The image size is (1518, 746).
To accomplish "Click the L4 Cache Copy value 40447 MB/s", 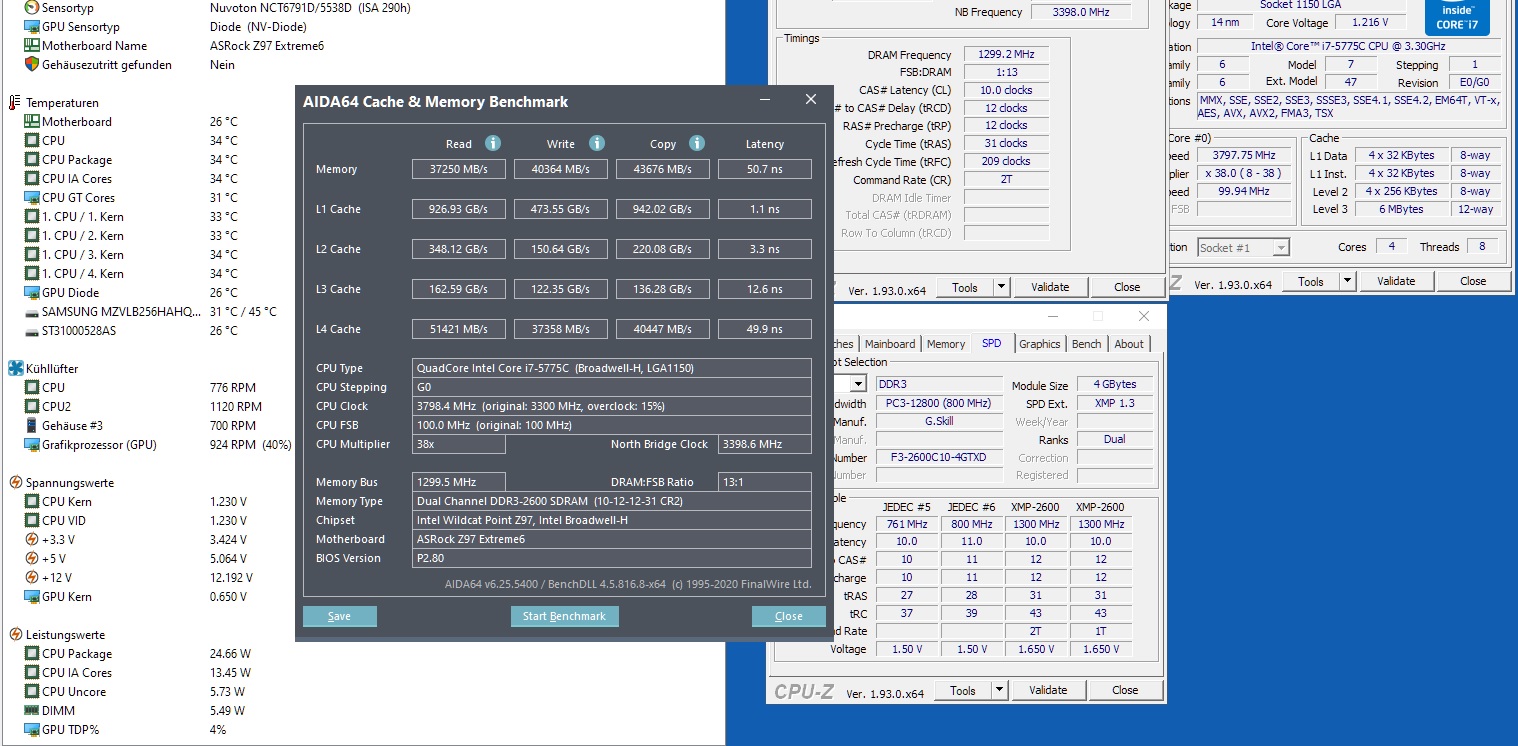I will [663, 329].
